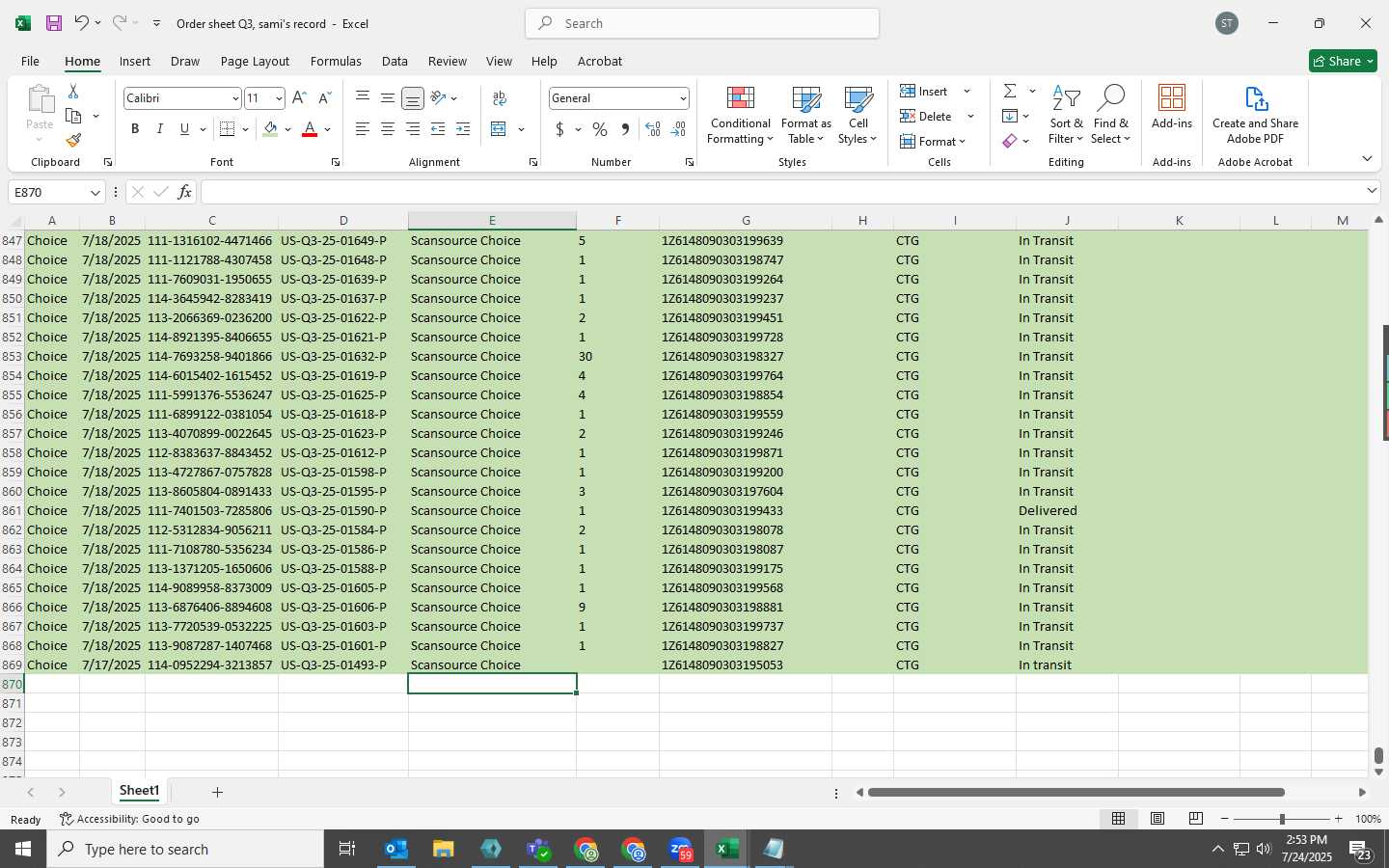Image resolution: width=1389 pixels, height=868 pixels.
Task: Switch to Page Layout view icon
Action: click(x=1157, y=819)
